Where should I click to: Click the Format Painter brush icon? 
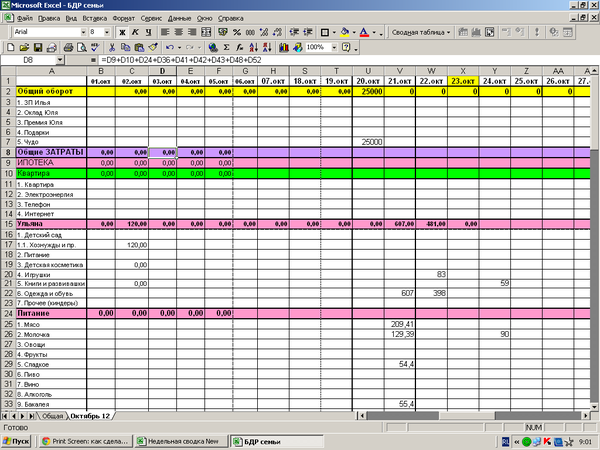click(152, 47)
